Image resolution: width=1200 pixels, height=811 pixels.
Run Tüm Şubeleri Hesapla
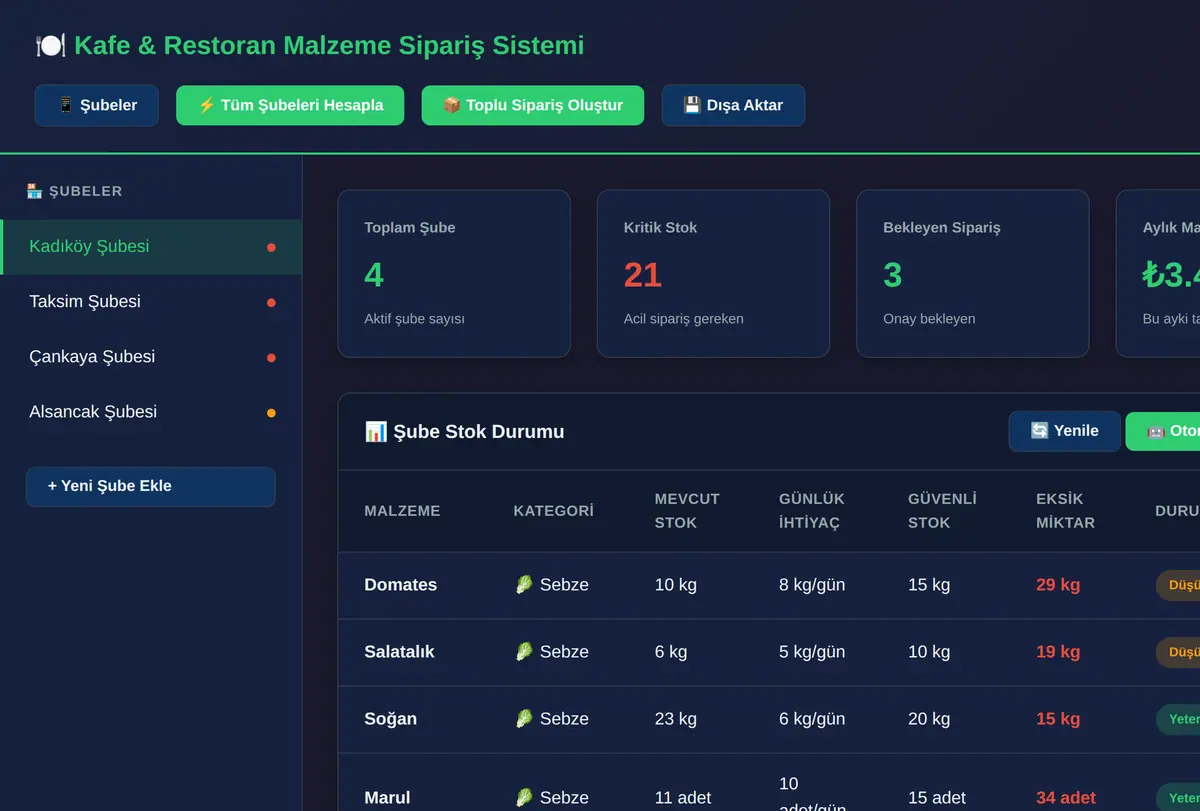290,105
